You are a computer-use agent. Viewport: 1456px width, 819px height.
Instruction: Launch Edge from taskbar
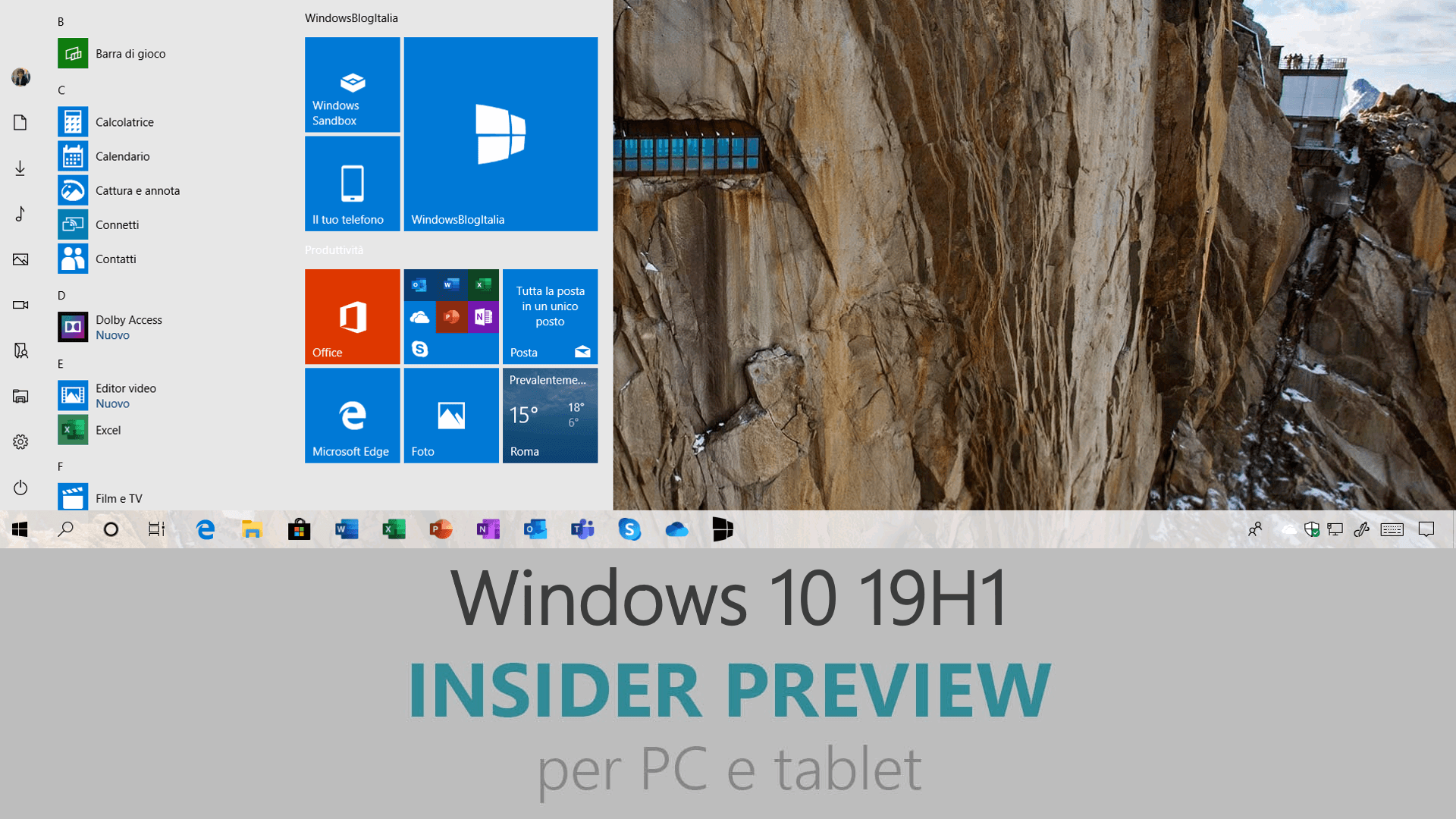[x=205, y=529]
